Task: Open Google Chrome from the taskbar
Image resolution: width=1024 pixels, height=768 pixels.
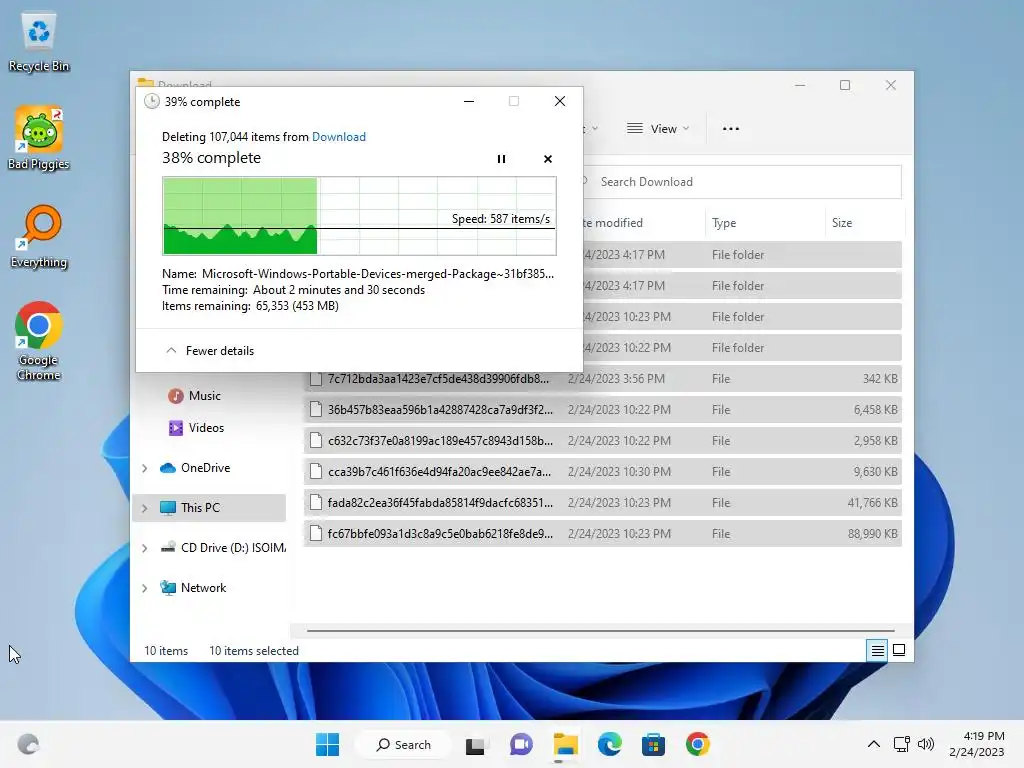Action: [x=697, y=744]
